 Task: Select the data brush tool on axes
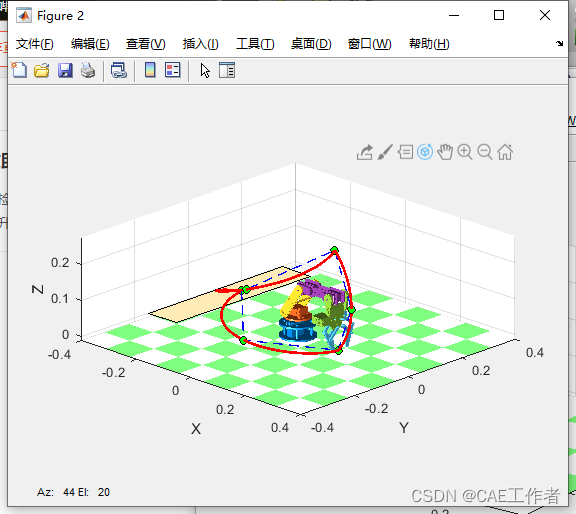tap(385, 152)
